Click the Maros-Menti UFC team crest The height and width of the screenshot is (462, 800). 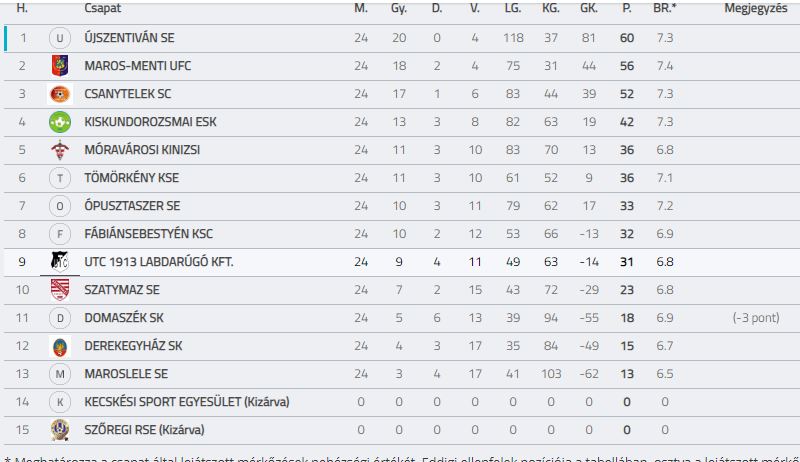60,66
